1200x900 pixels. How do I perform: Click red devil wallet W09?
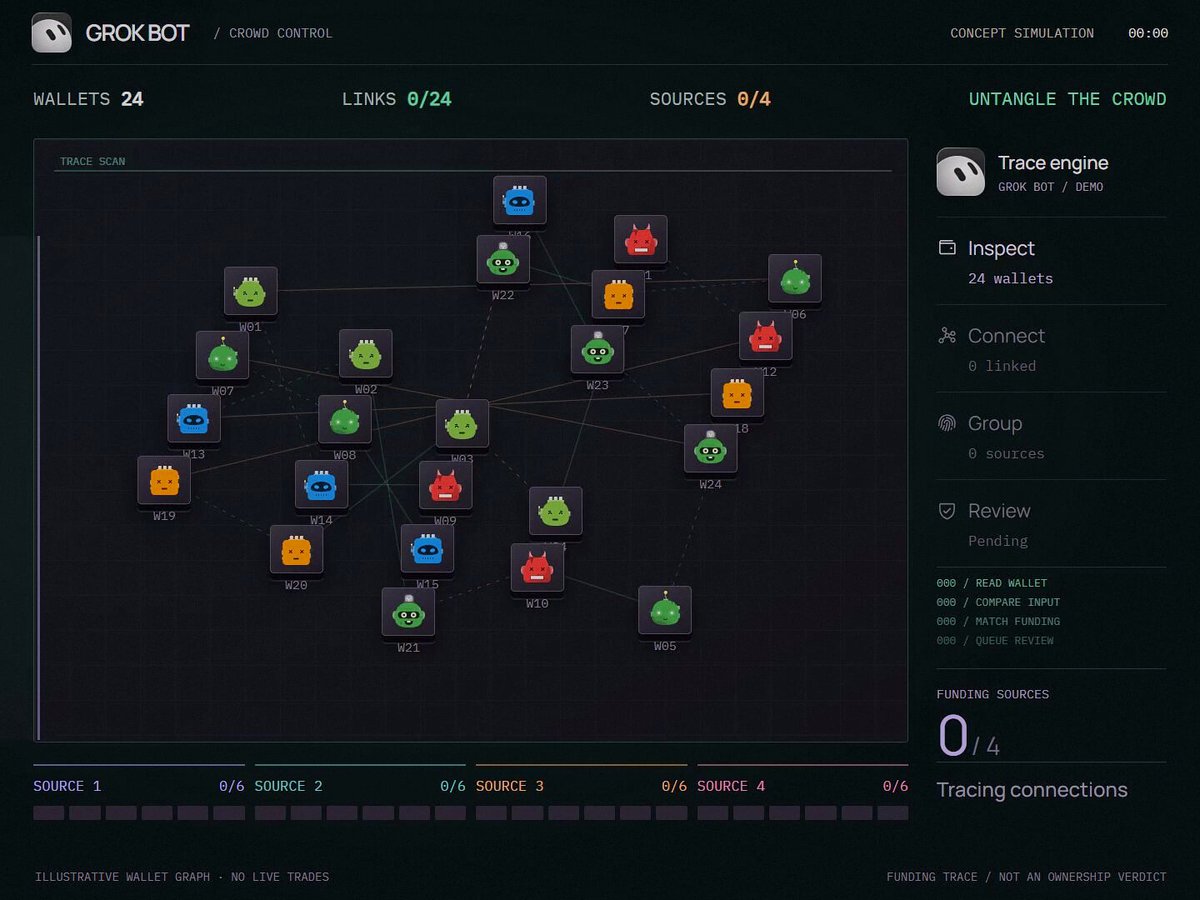tap(445, 486)
